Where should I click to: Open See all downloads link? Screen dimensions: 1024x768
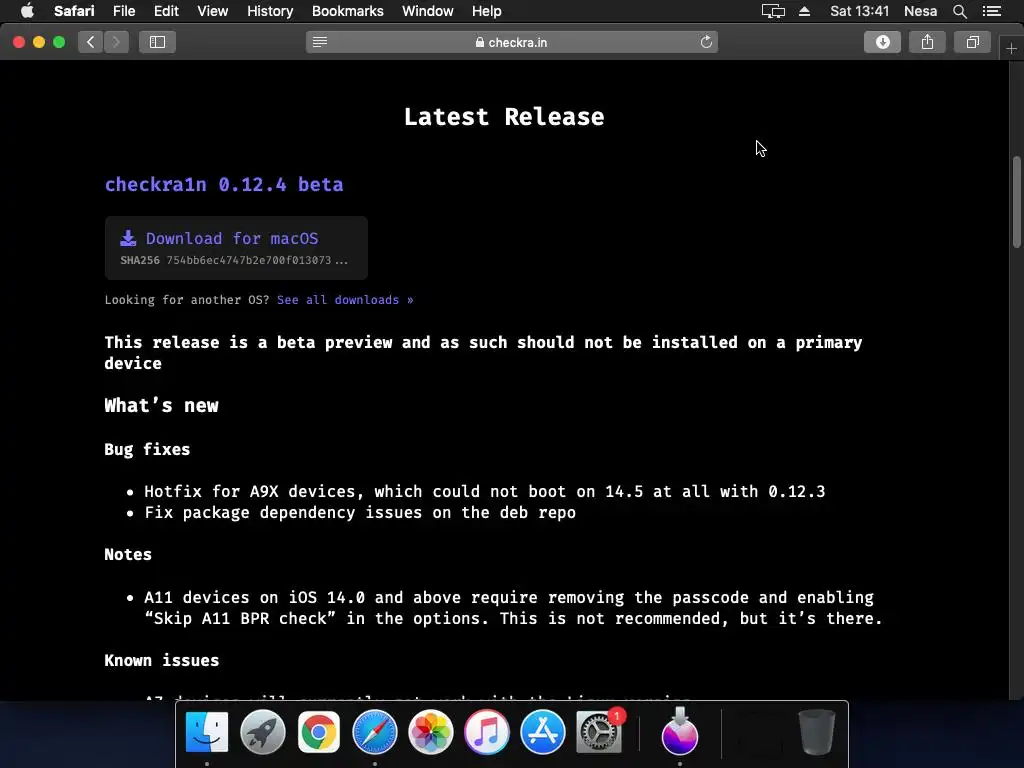[345, 300]
